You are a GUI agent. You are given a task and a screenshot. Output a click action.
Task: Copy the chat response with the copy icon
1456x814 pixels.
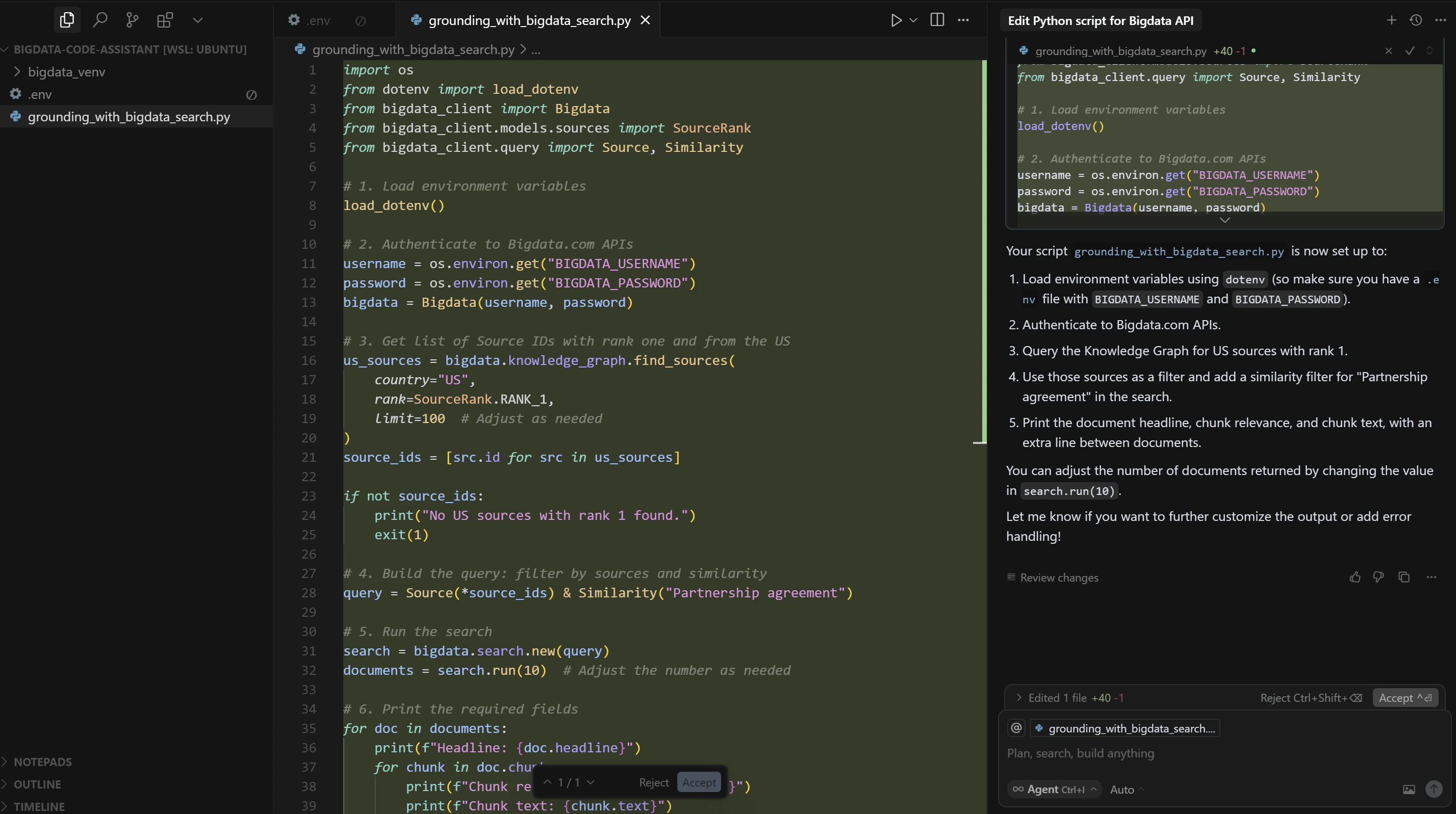(1404, 577)
